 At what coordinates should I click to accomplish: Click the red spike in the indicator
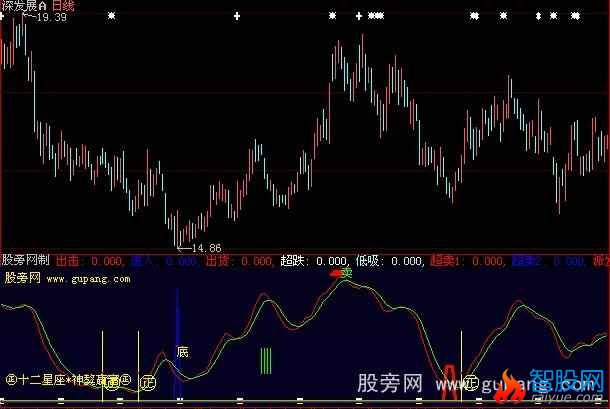449,380
